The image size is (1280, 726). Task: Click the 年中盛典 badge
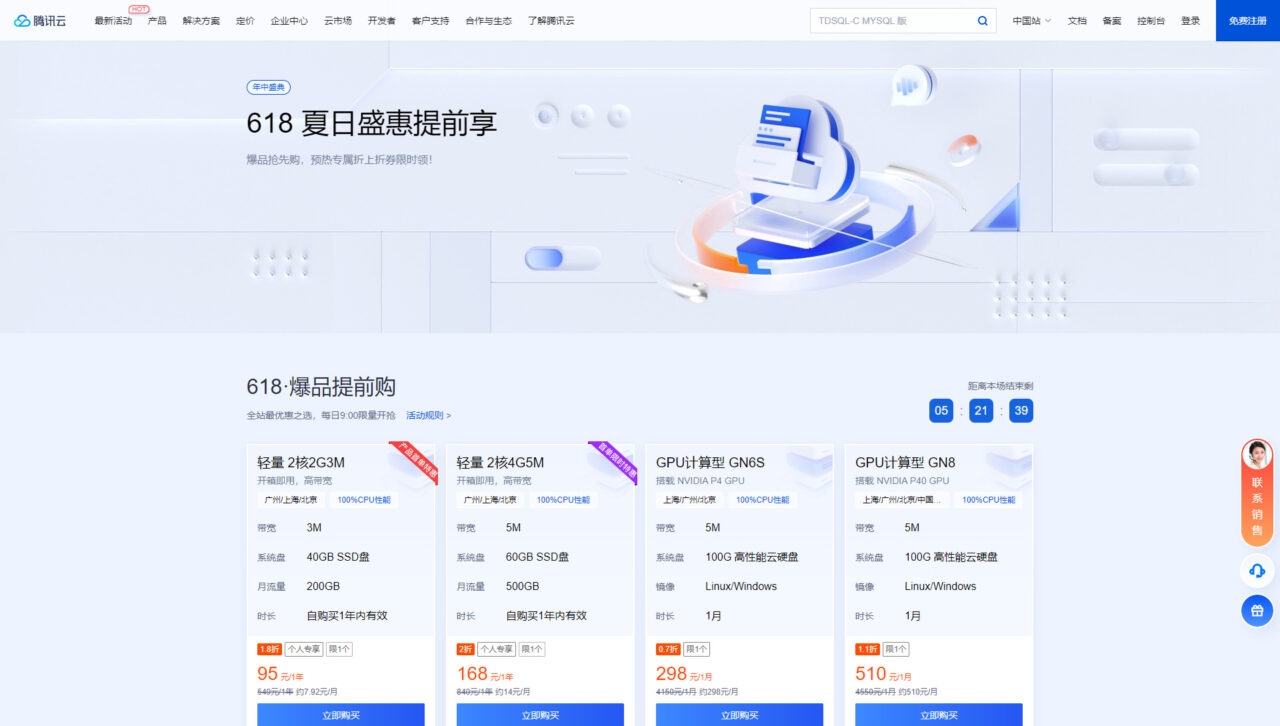click(x=268, y=88)
